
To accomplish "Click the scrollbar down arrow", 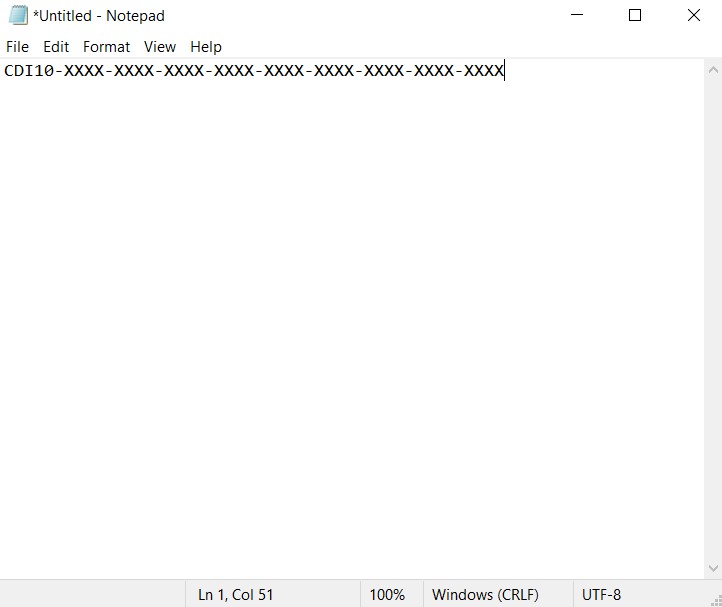I will (x=713, y=568).
